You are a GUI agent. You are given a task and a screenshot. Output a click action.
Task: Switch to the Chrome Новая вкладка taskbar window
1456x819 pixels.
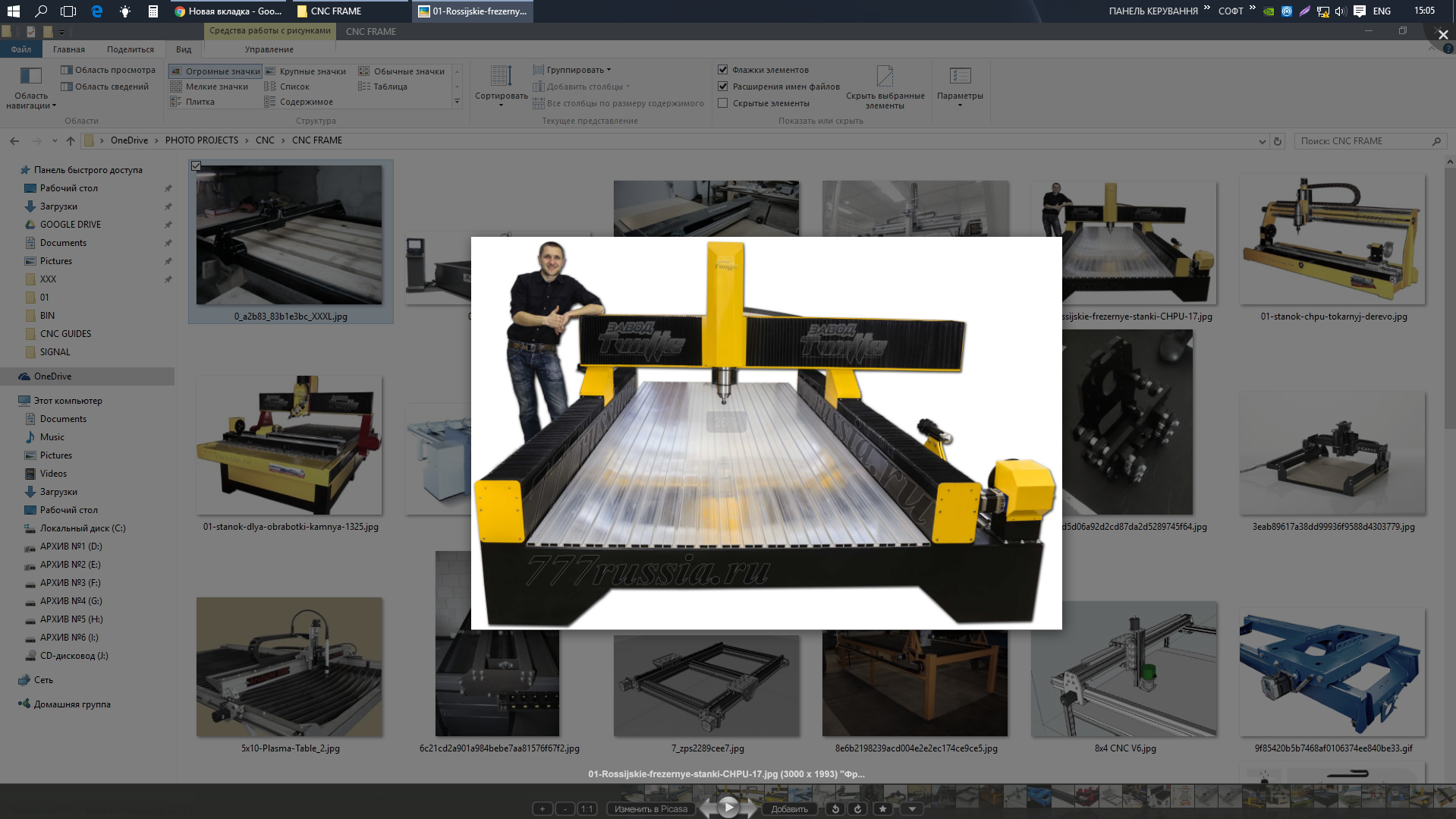[229, 11]
